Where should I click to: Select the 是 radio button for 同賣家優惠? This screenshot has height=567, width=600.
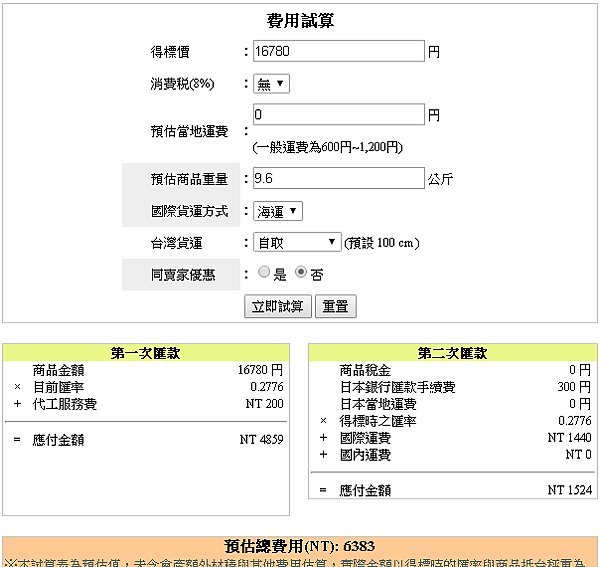264,272
